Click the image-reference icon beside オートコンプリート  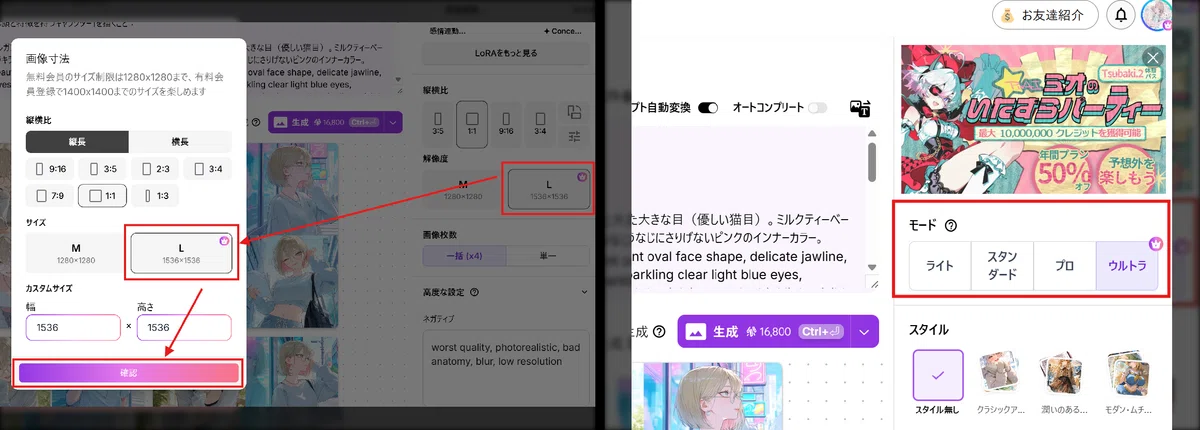[860, 108]
